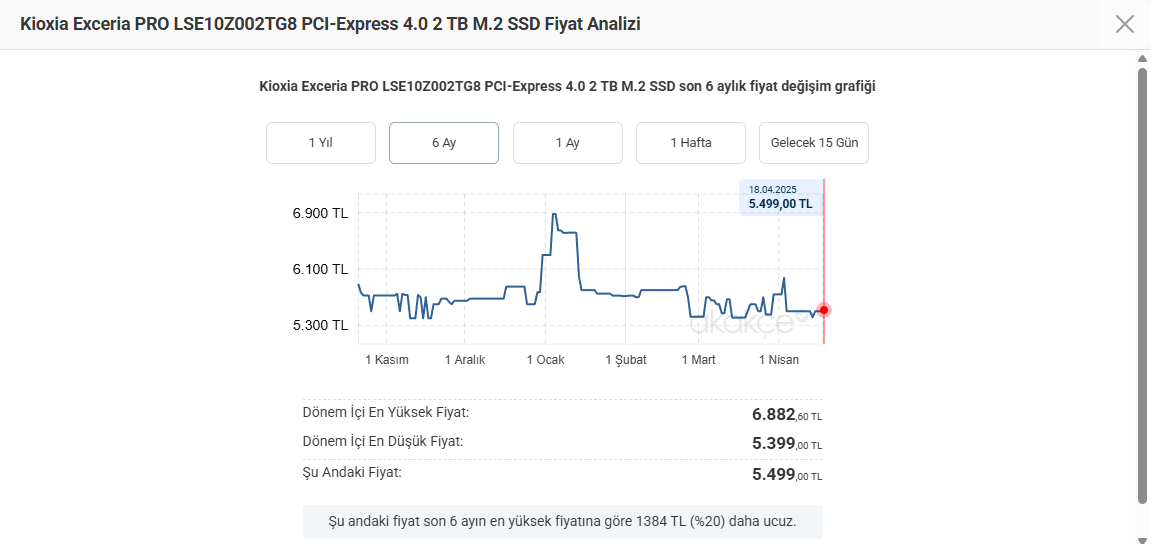Select the "1 Yıl" time range
The height and width of the screenshot is (544, 1150).
click(x=321, y=143)
